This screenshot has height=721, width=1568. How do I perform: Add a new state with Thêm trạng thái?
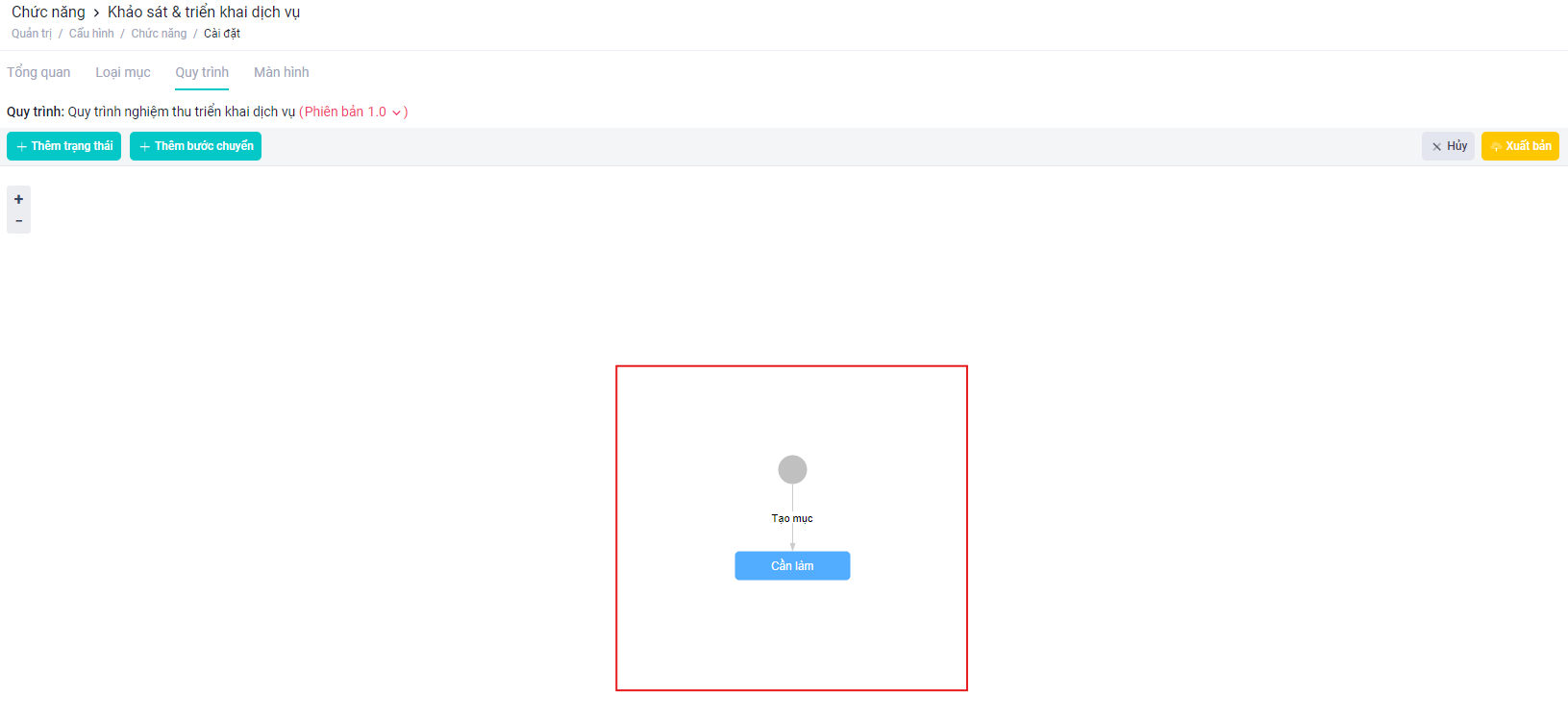pos(63,146)
